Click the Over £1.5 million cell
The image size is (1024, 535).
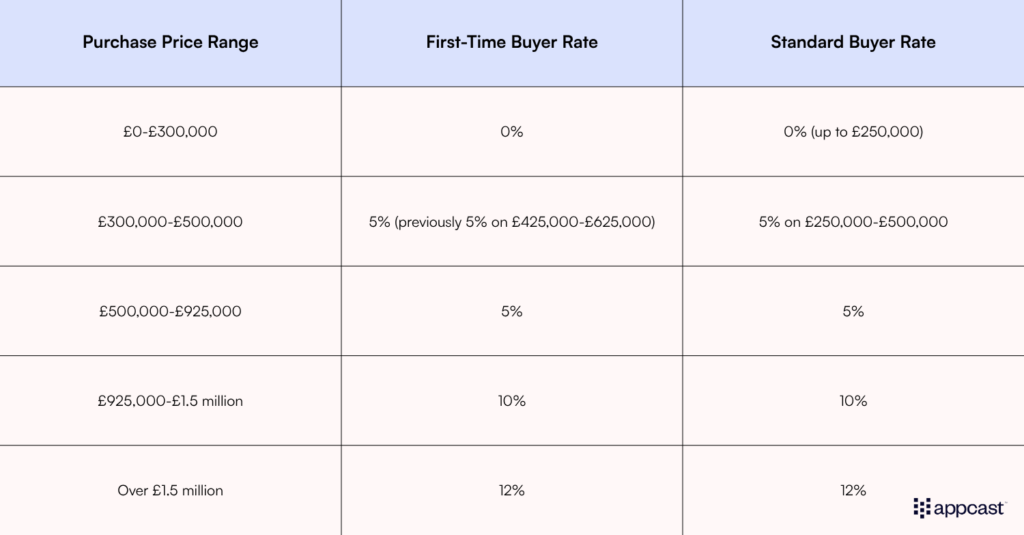170,490
